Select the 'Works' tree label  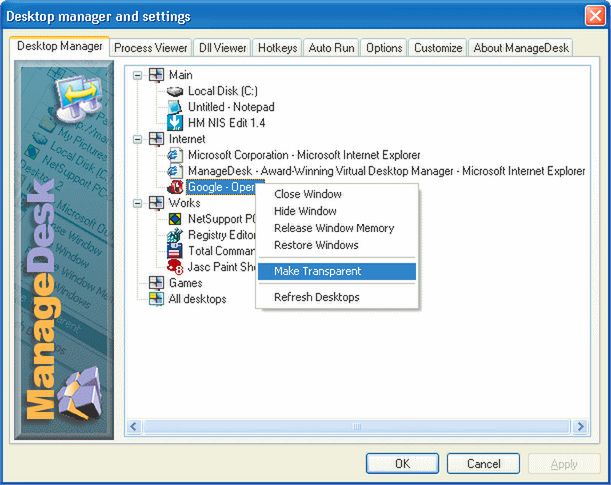click(184, 203)
